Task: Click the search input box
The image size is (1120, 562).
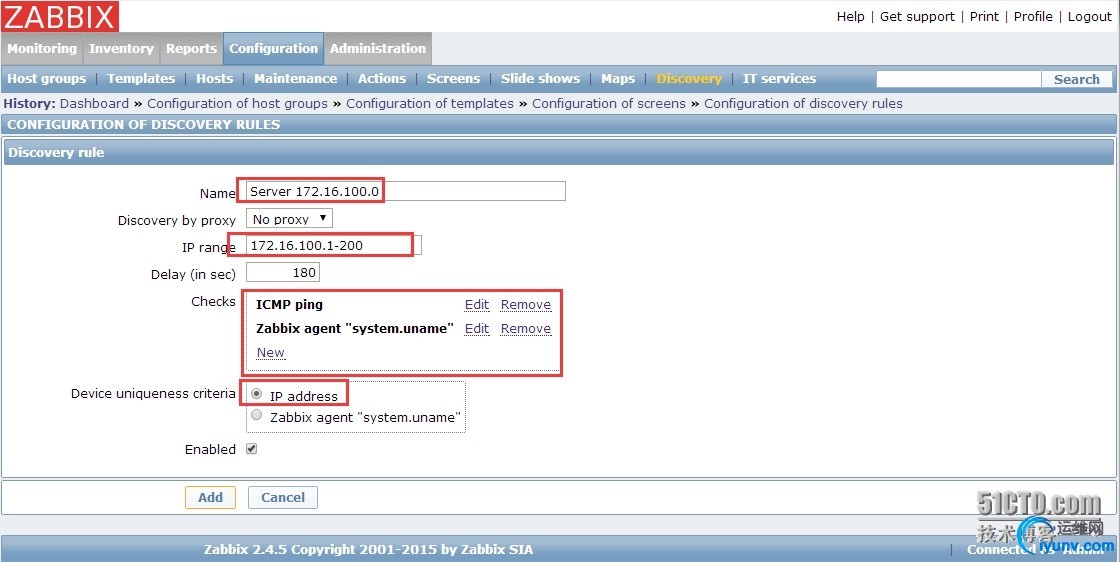Action: click(x=959, y=79)
